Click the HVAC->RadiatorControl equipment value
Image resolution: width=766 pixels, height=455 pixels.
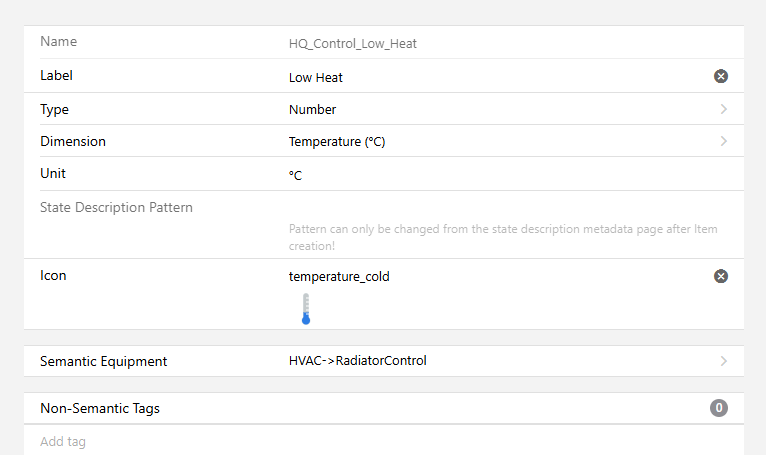357,361
